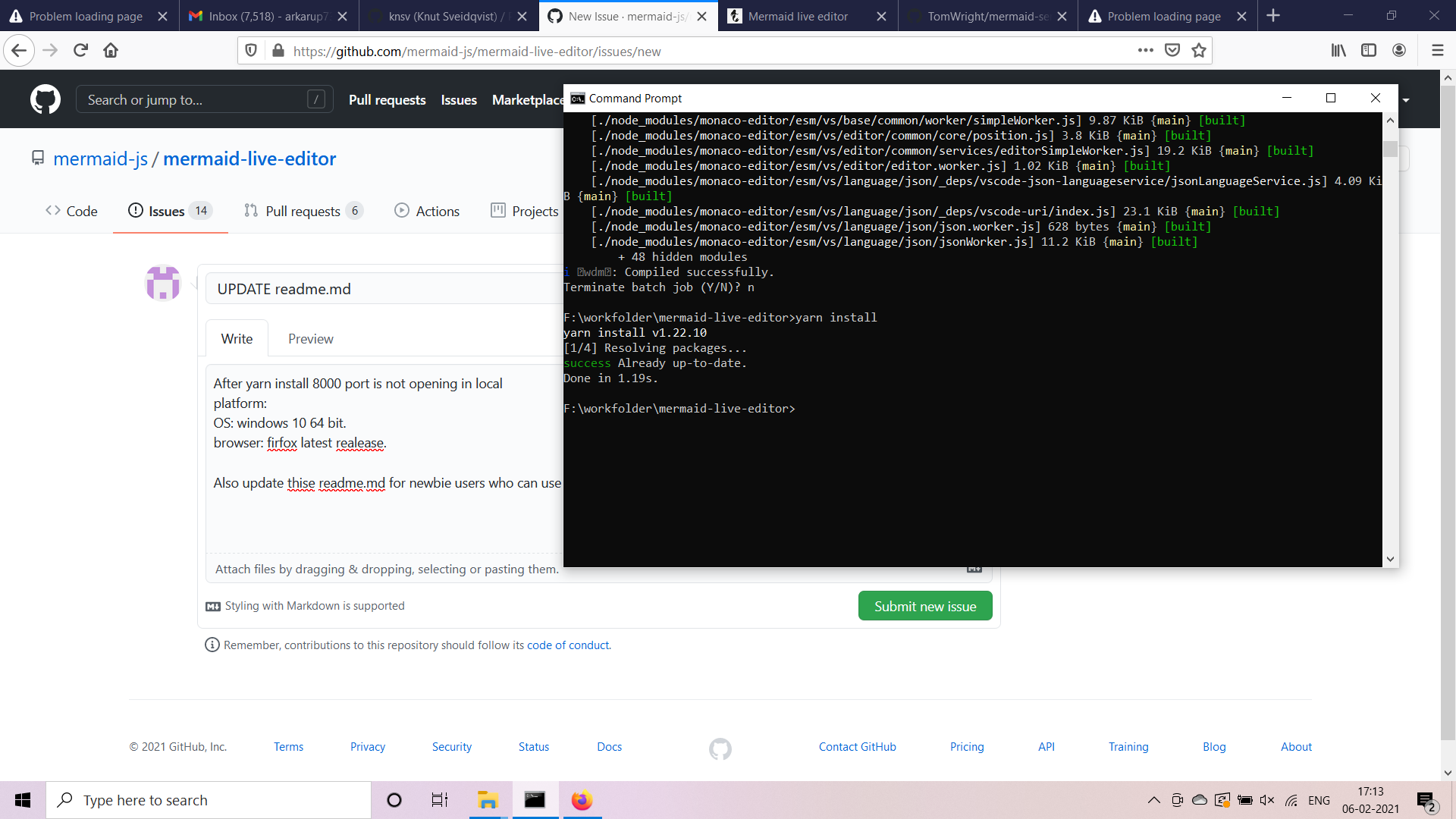The width and height of the screenshot is (1456, 819).
Task: Click the GitHub logo in the page footer
Action: point(720,748)
